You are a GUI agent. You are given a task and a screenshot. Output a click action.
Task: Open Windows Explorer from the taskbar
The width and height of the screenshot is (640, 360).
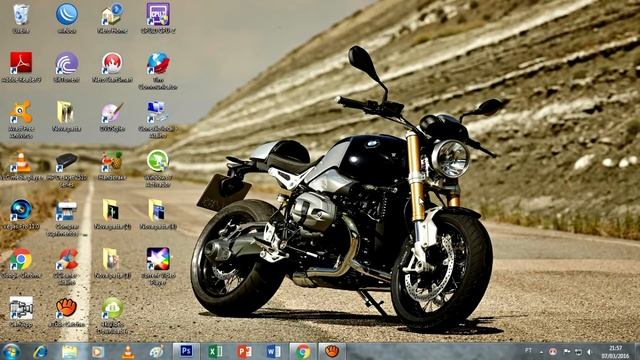[x=69, y=351]
